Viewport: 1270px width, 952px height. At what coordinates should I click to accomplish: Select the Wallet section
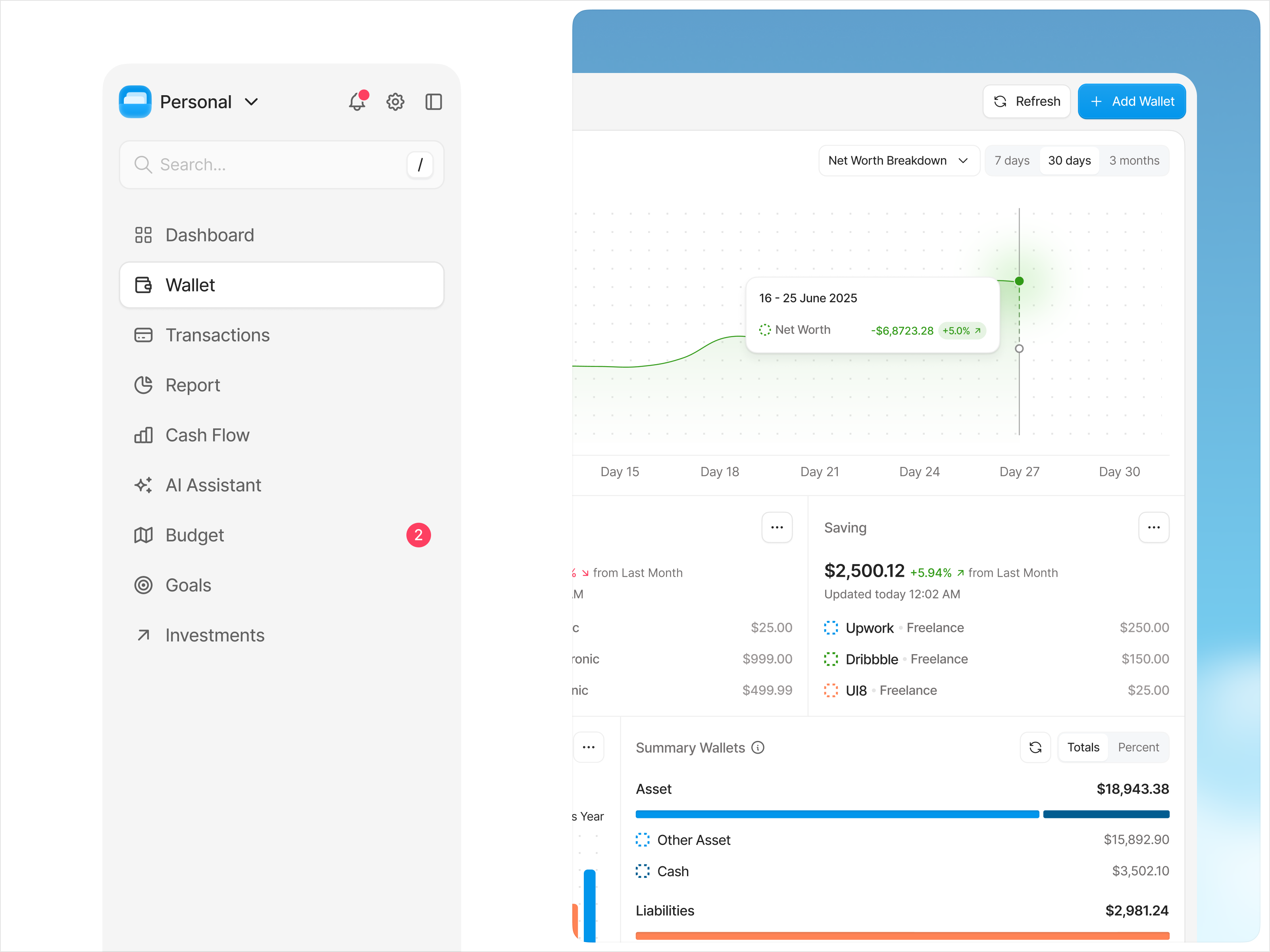[190, 285]
